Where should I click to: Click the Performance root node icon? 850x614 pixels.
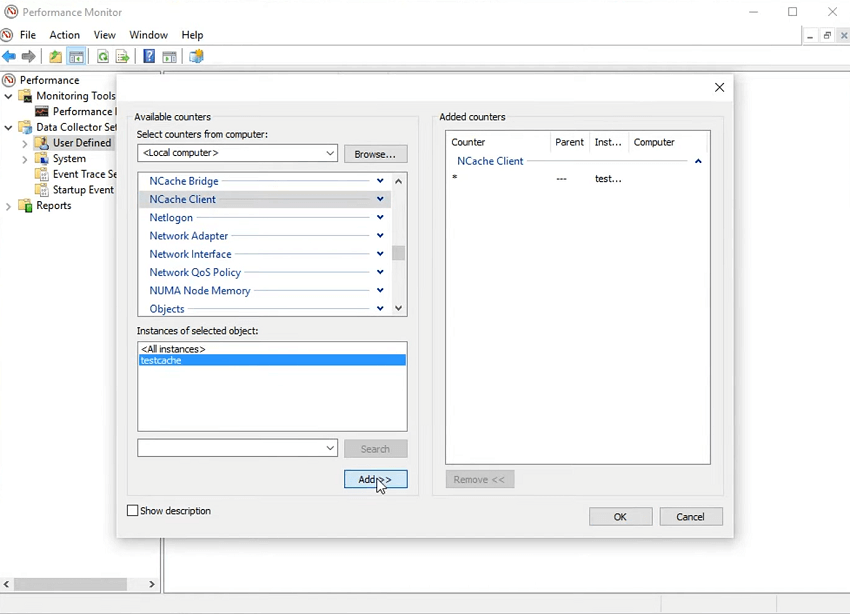tap(9, 80)
